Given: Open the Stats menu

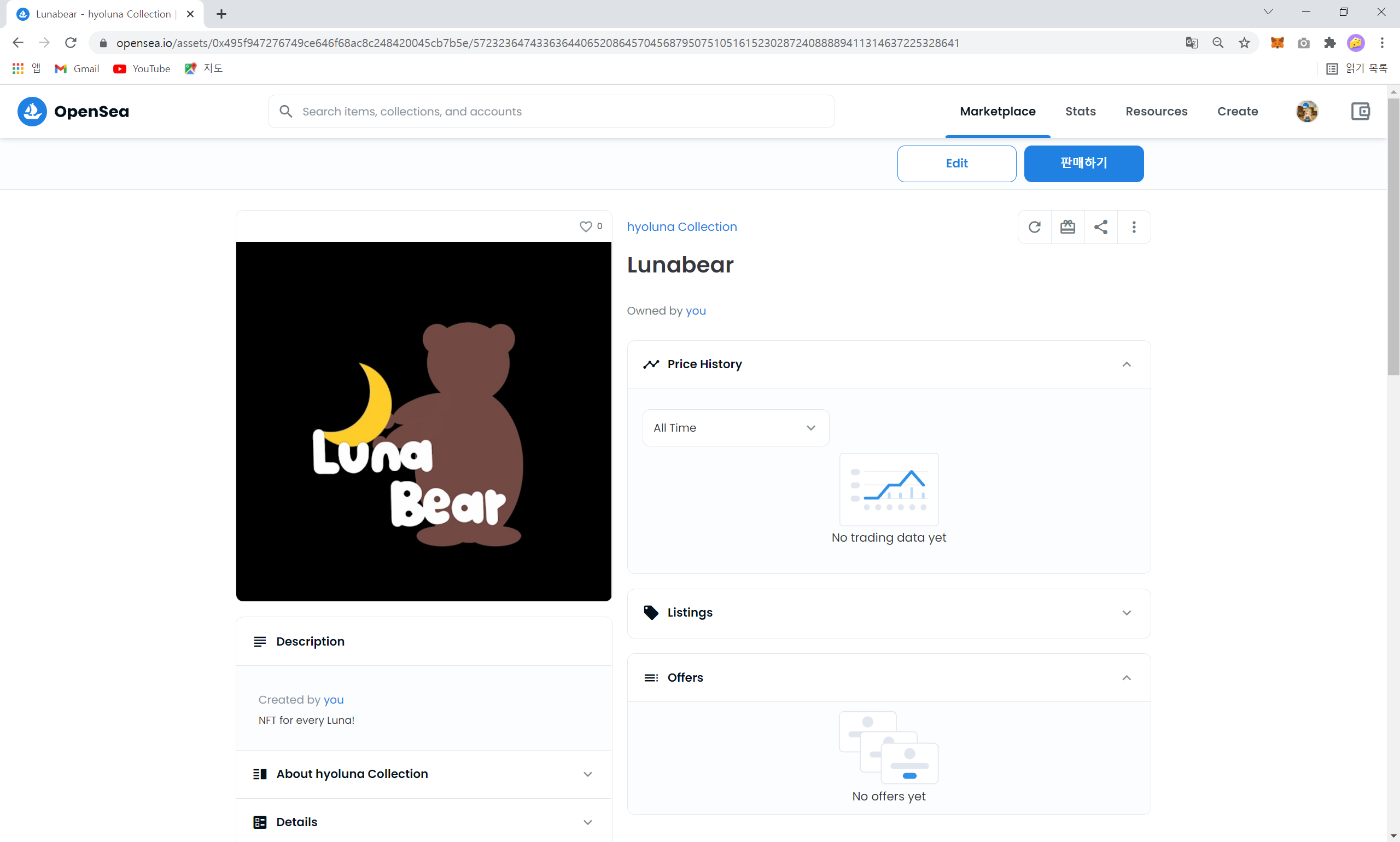Looking at the screenshot, I should pos(1080,111).
